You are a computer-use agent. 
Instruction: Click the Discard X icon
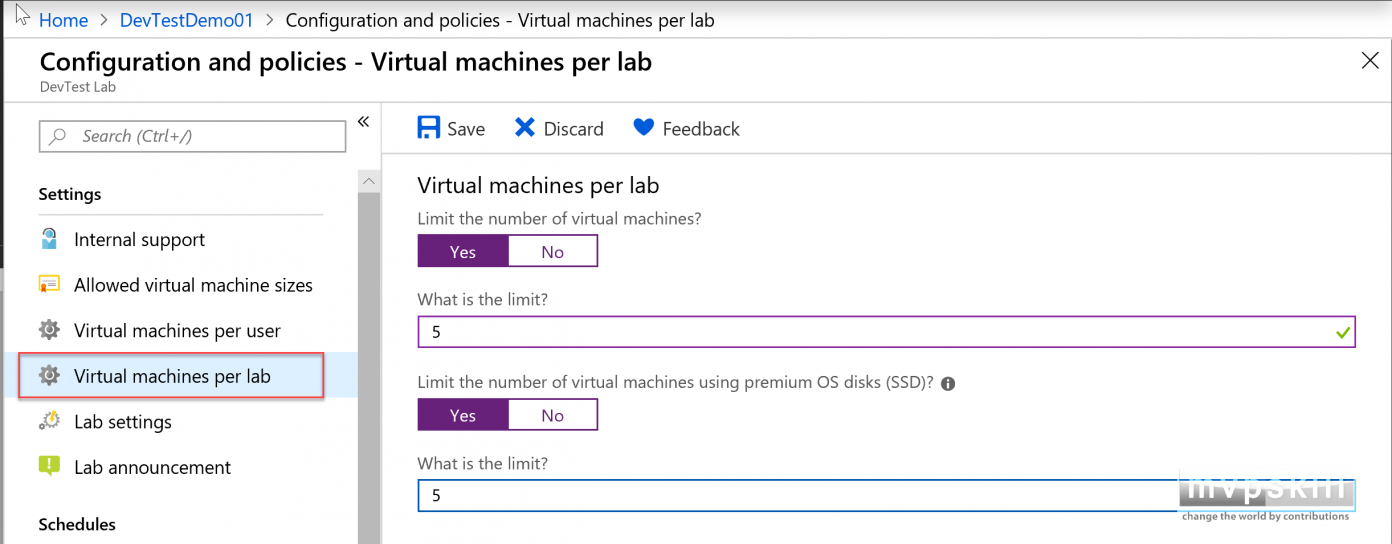point(525,127)
